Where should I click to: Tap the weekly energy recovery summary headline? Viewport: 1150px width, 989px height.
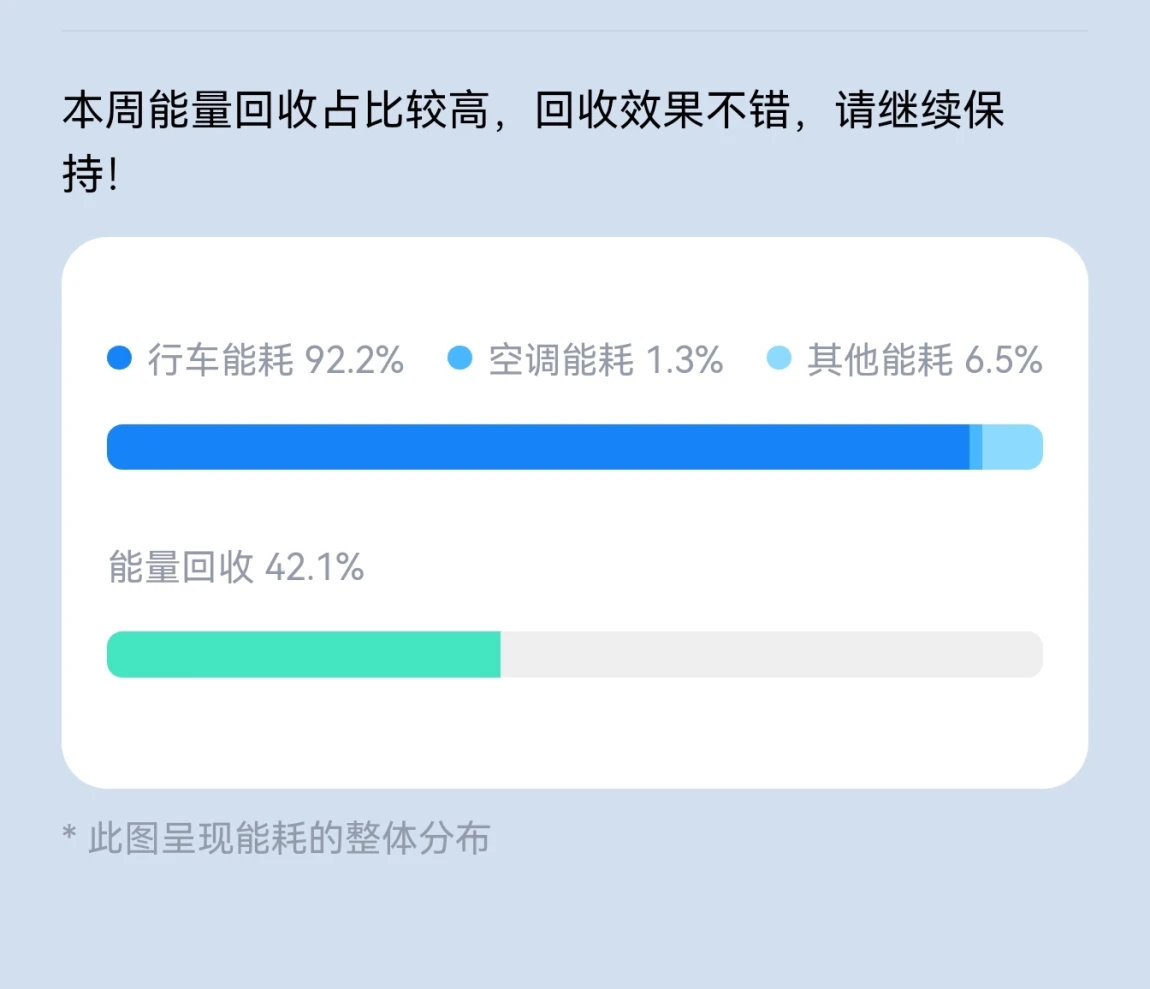533,142
